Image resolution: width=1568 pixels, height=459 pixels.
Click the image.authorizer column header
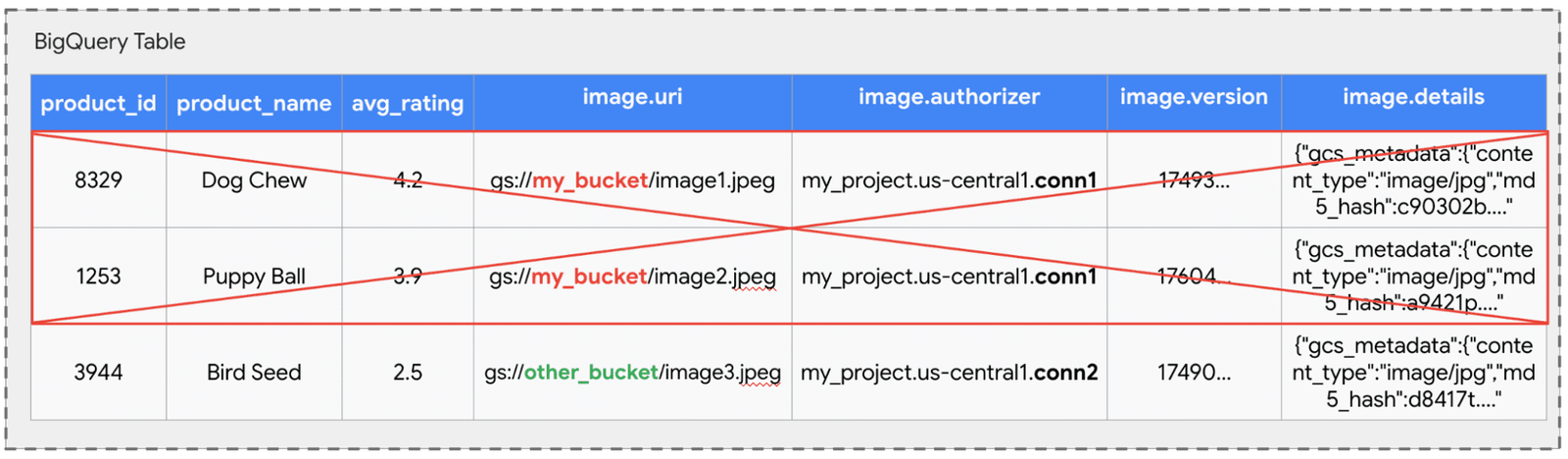click(x=949, y=97)
